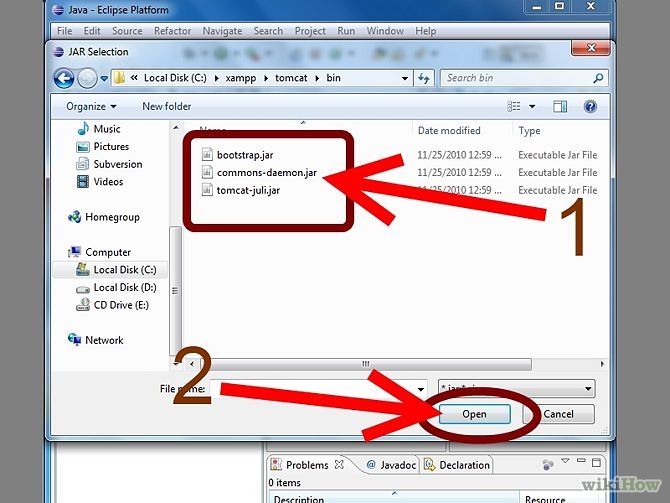Click the Music note icon
Image resolution: width=670 pixels, height=503 pixels.
pos(83,129)
